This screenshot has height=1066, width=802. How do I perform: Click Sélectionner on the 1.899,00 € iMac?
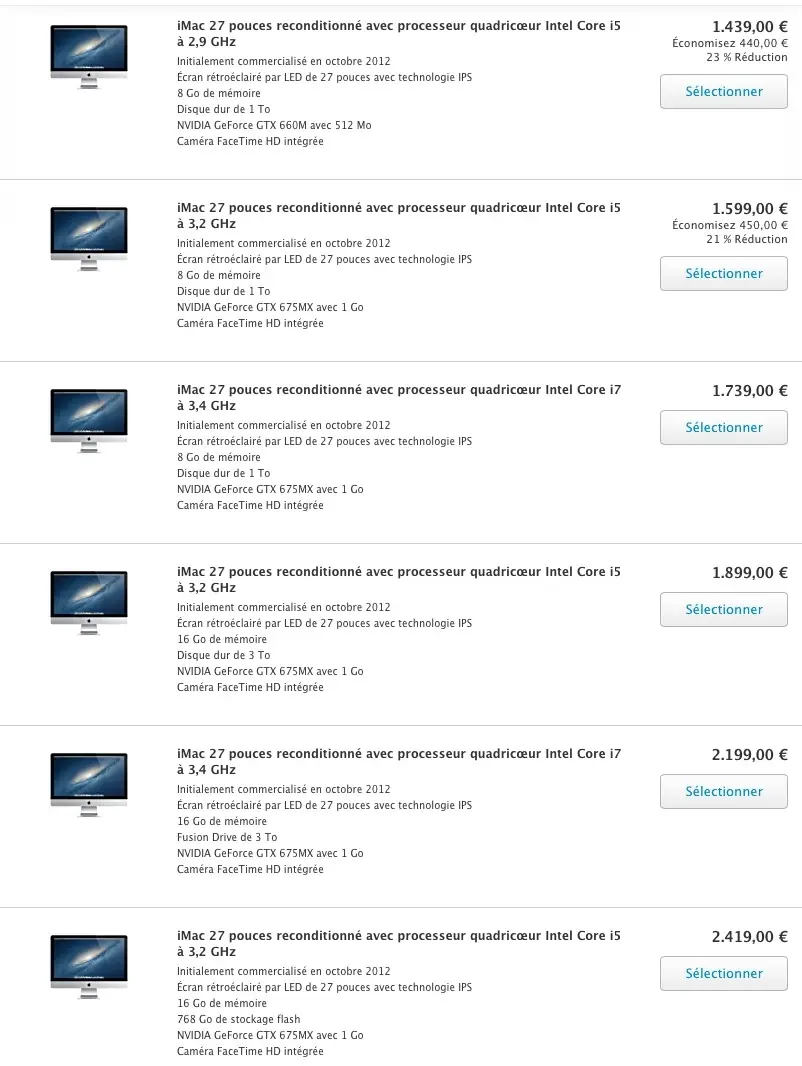click(x=723, y=609)
